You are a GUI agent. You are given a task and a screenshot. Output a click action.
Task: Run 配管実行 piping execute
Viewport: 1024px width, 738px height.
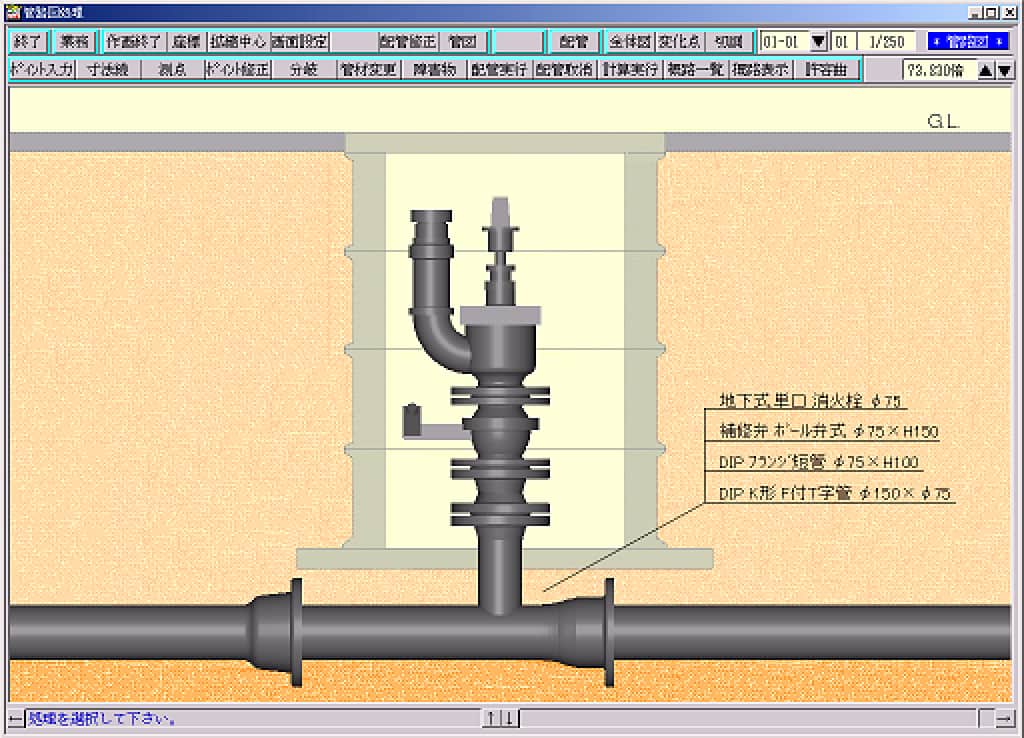[x=499, y=70]
